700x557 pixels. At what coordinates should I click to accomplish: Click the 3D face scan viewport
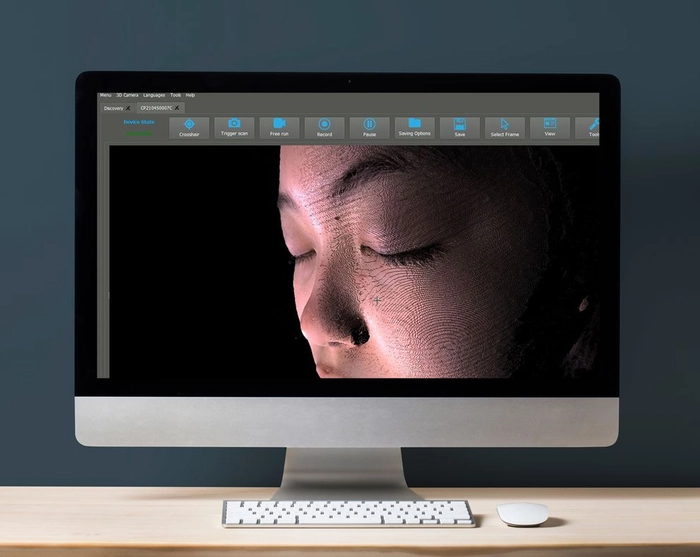click(x=400, y=260)
